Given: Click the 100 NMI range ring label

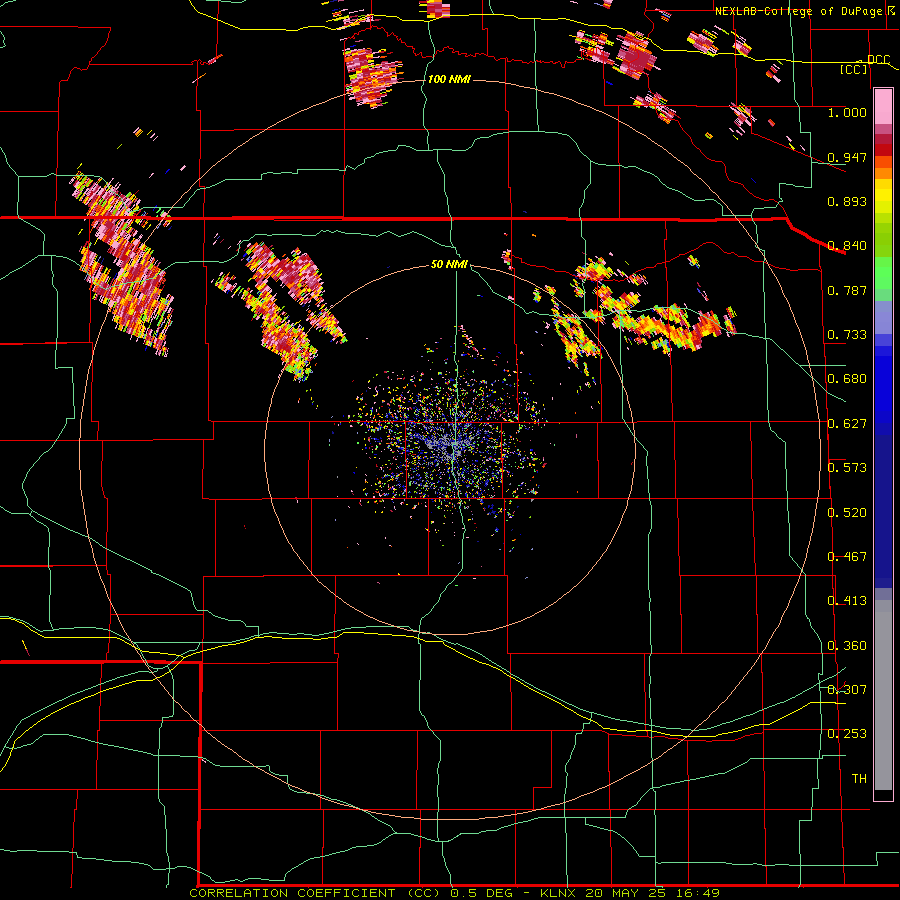Looking at the screenshot, I should (449, 79).
